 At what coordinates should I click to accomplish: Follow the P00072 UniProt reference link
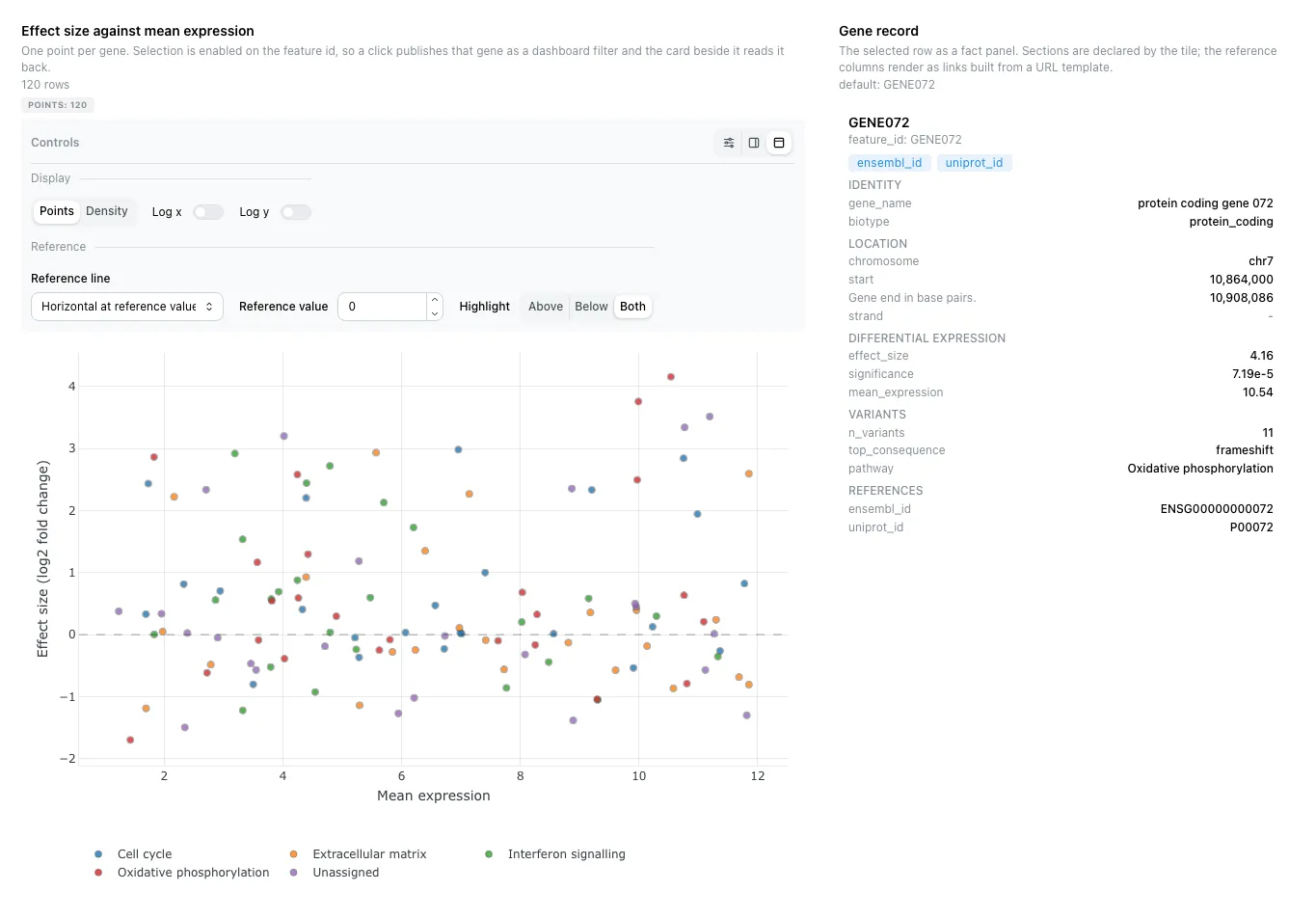click(x=1251, y=527)
